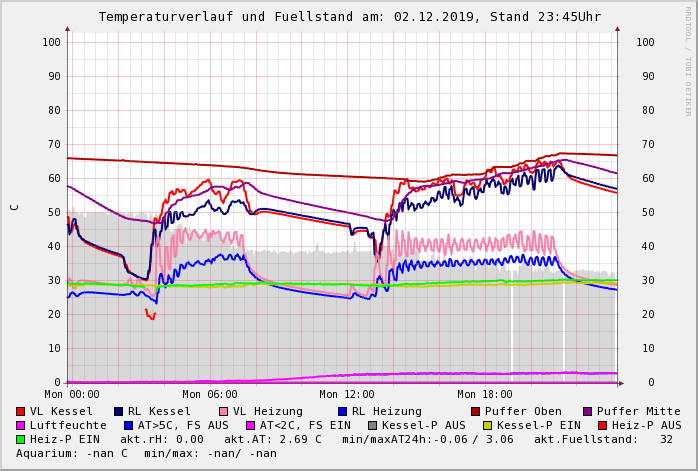Click the blue RL Heizung legend swatch
This screenshot has height=471, width=698.
pos(342,411)
